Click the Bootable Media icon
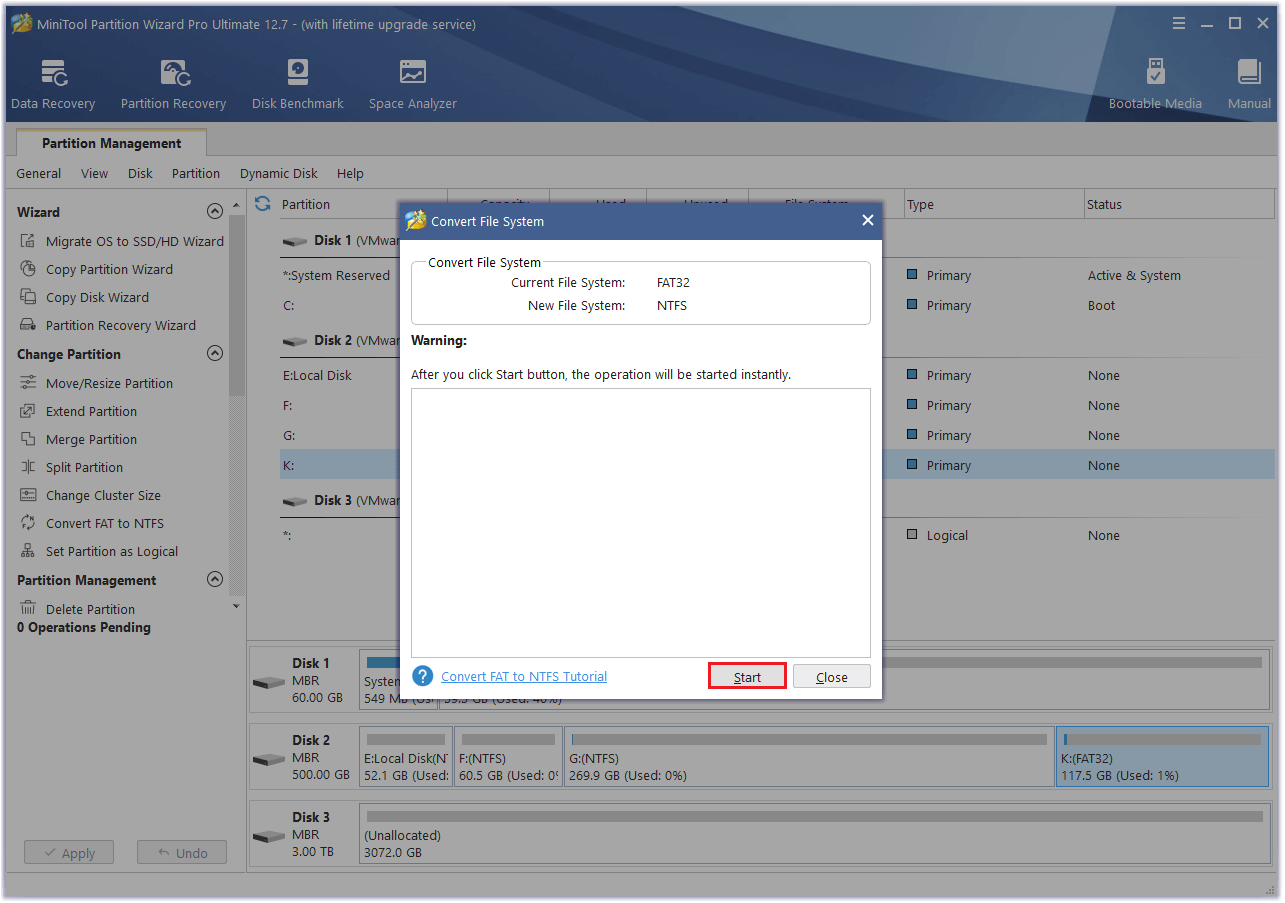 pos(1155,84)
